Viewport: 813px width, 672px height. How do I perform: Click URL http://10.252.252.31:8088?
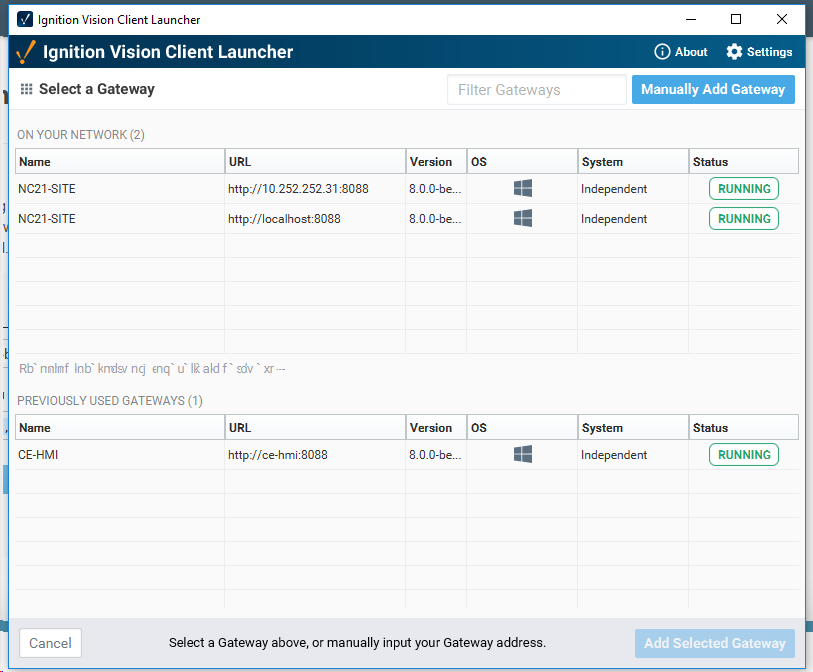coord(298,189)
